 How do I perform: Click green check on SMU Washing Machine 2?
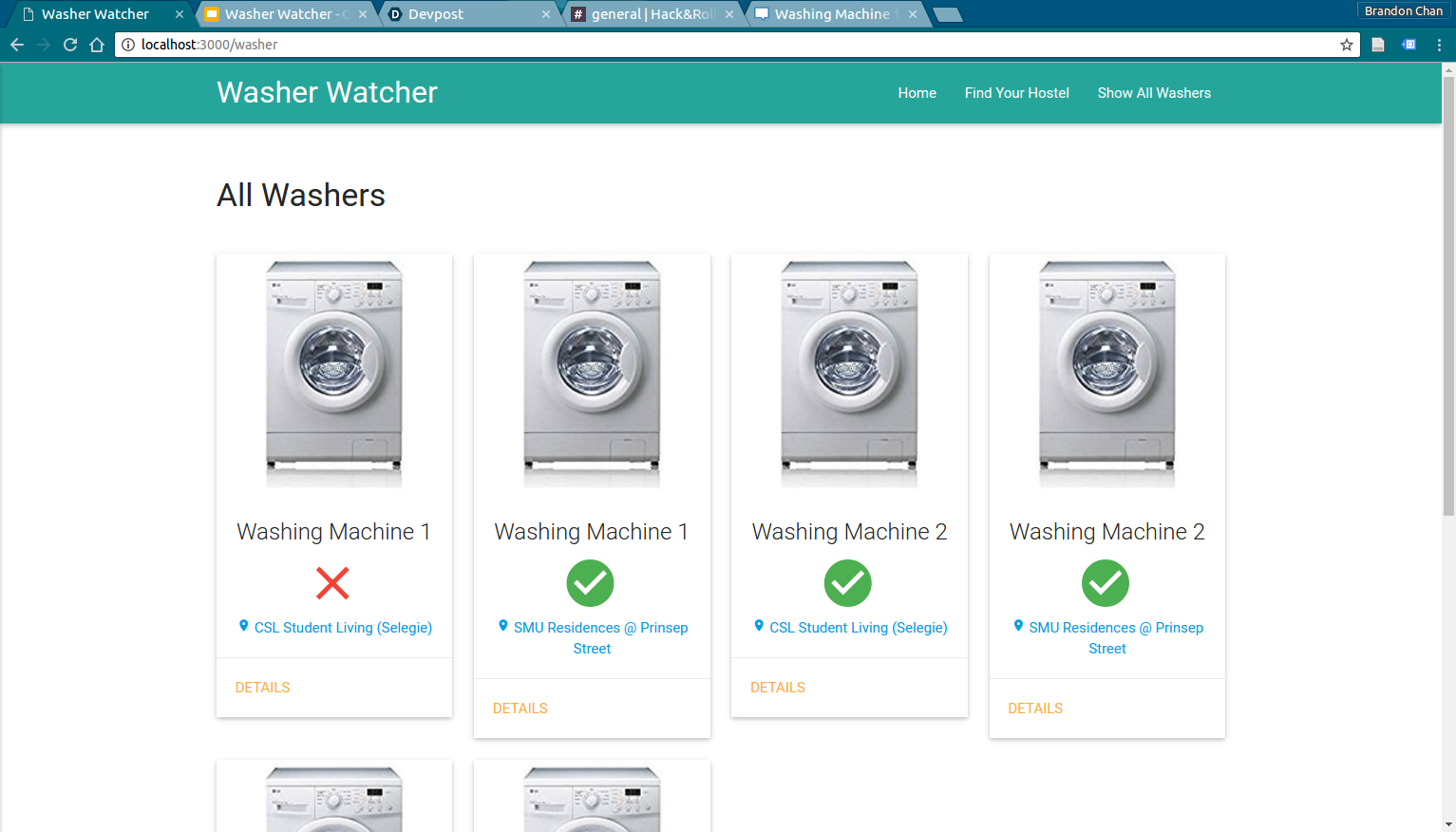click(x=1106, y=582)
